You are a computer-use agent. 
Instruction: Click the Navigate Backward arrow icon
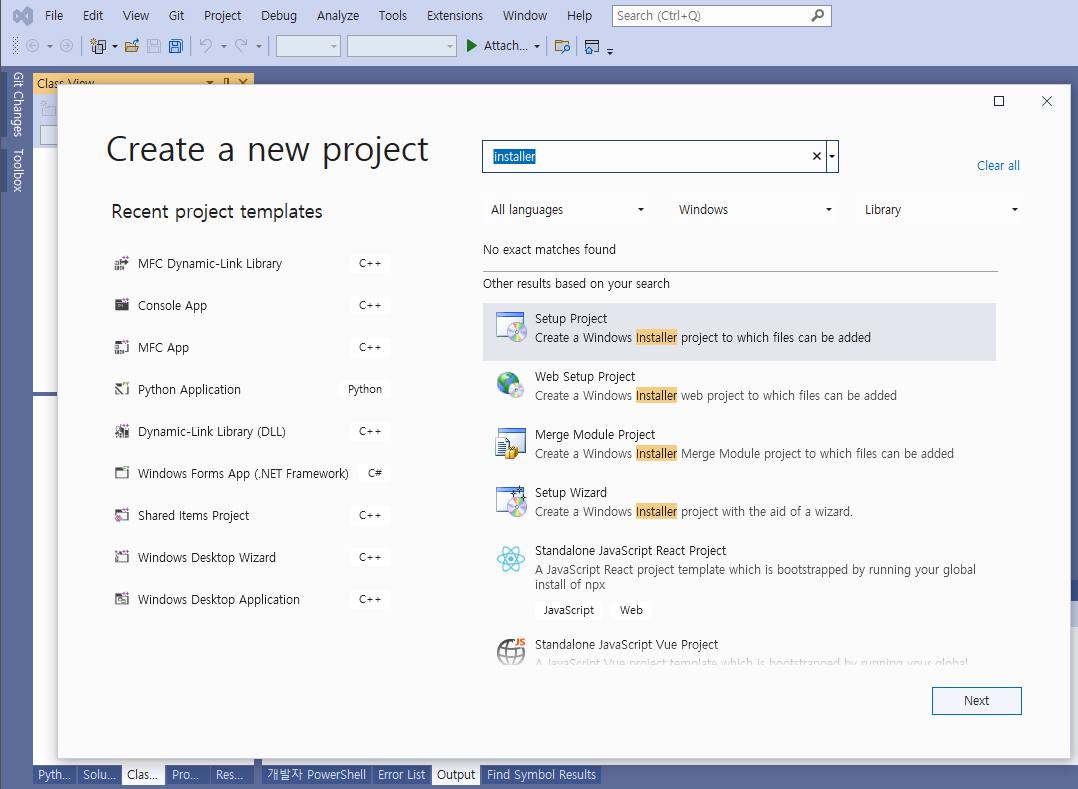(32, 46)
